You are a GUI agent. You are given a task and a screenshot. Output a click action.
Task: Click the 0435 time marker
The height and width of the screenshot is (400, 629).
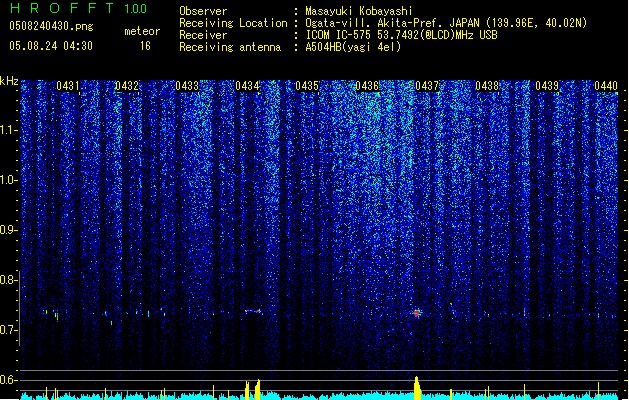point(307,86)
